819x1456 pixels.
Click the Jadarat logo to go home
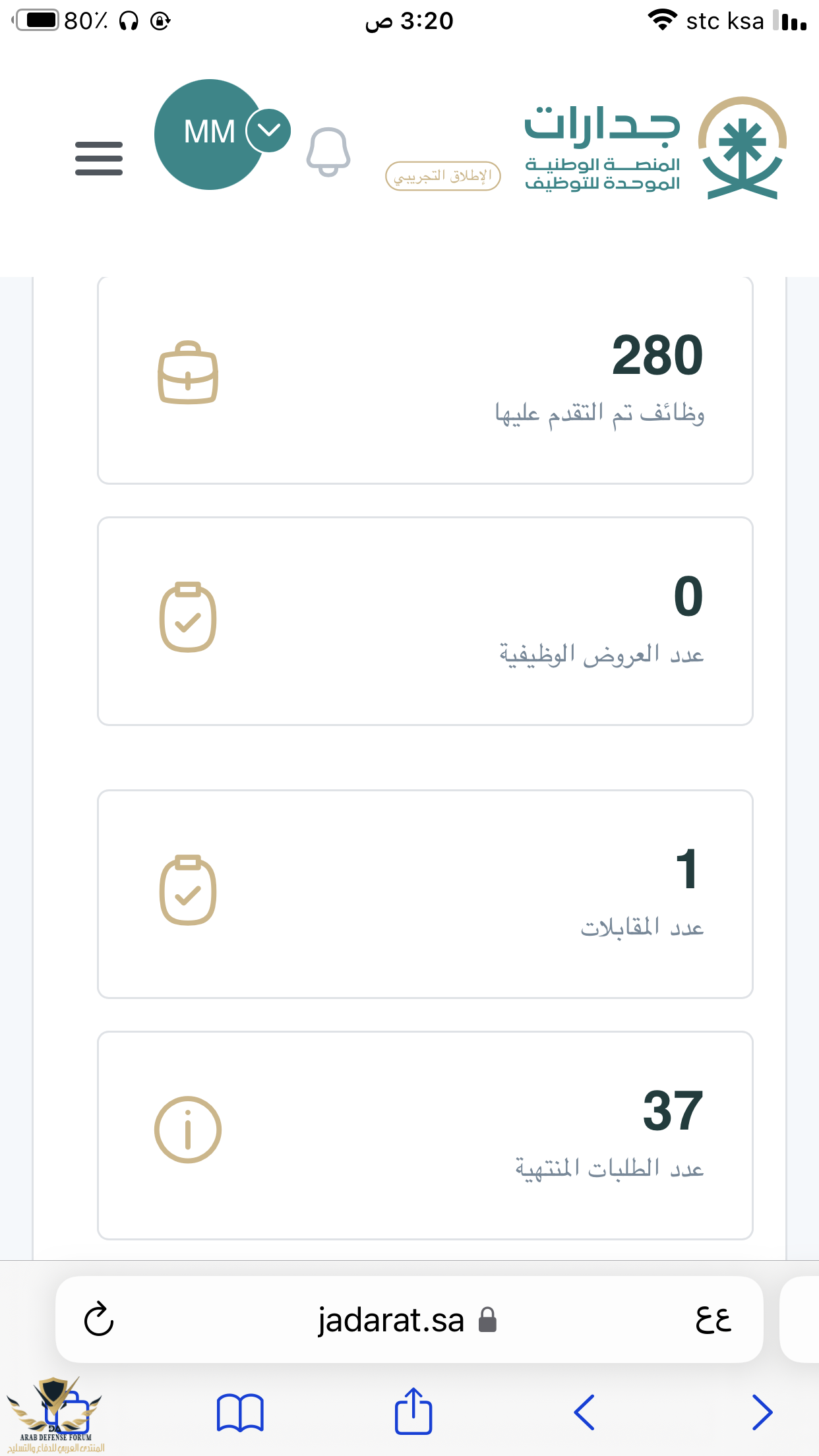[x=656, y=148]
